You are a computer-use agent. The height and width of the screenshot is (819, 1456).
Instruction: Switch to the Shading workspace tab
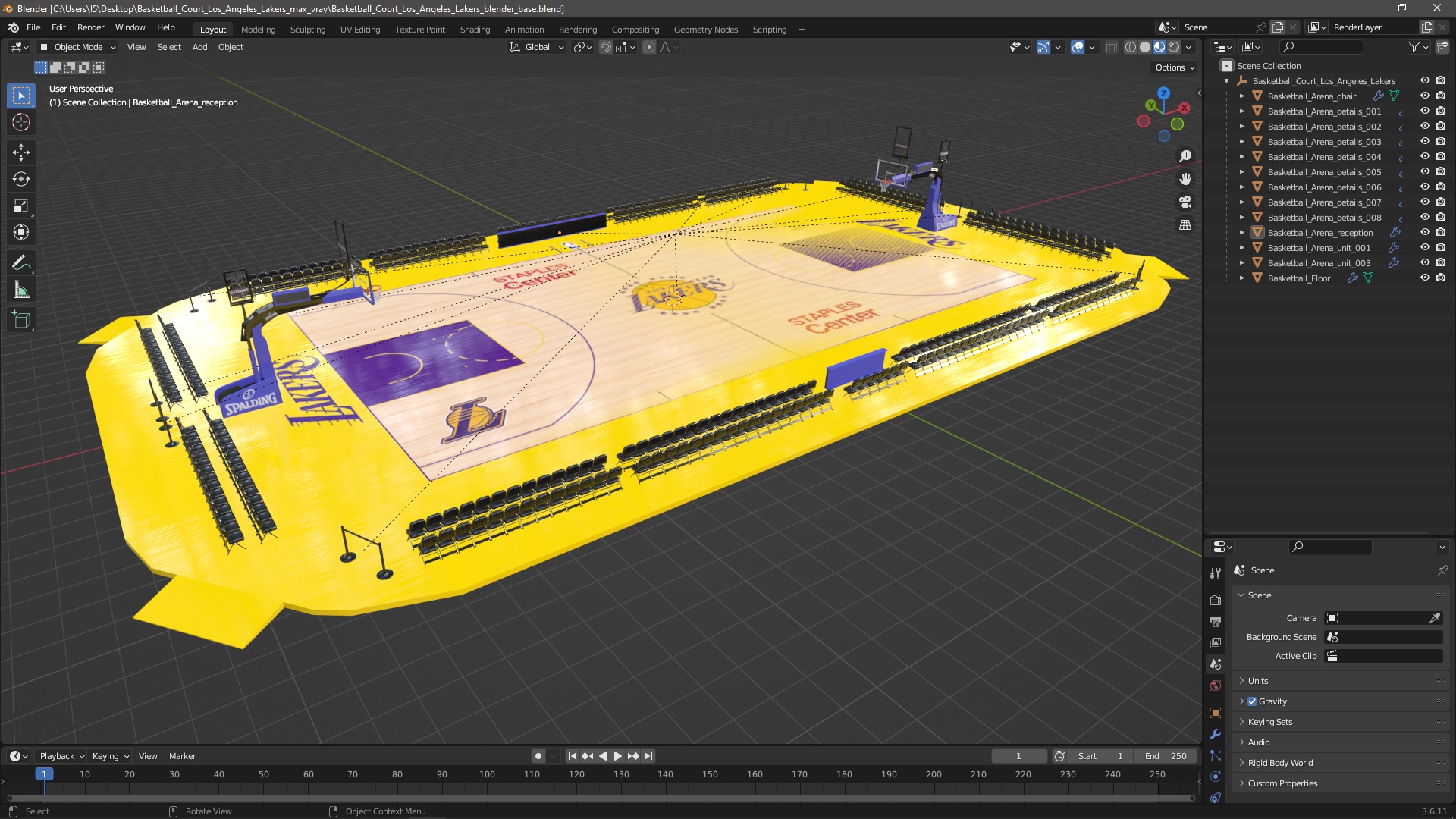pos(475,30)
